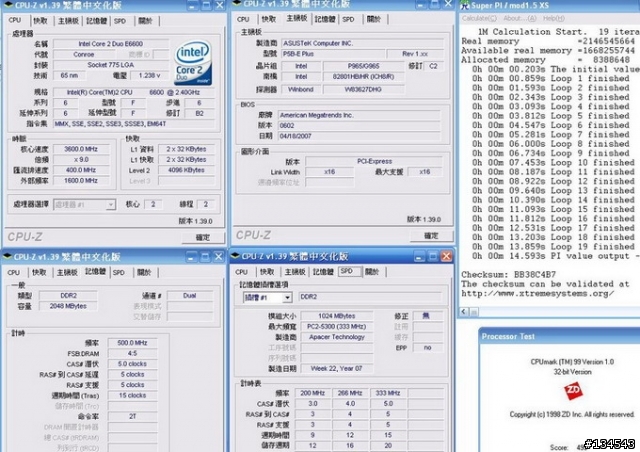Click the DRAM frequency value '500.0 MHz'
The width and height of the screenshot is (640, 452).
132,343
